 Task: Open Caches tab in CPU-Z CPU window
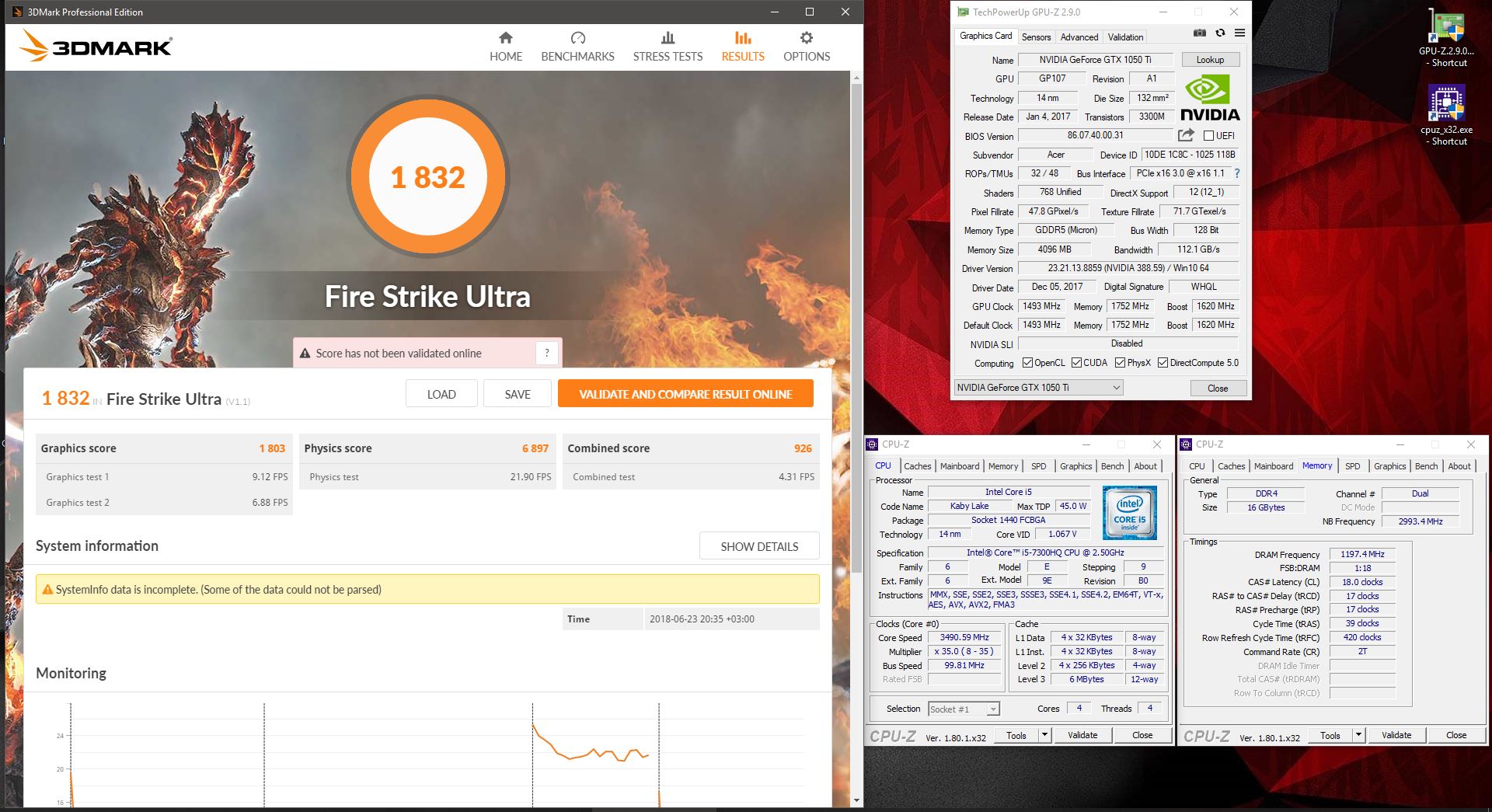917,466
